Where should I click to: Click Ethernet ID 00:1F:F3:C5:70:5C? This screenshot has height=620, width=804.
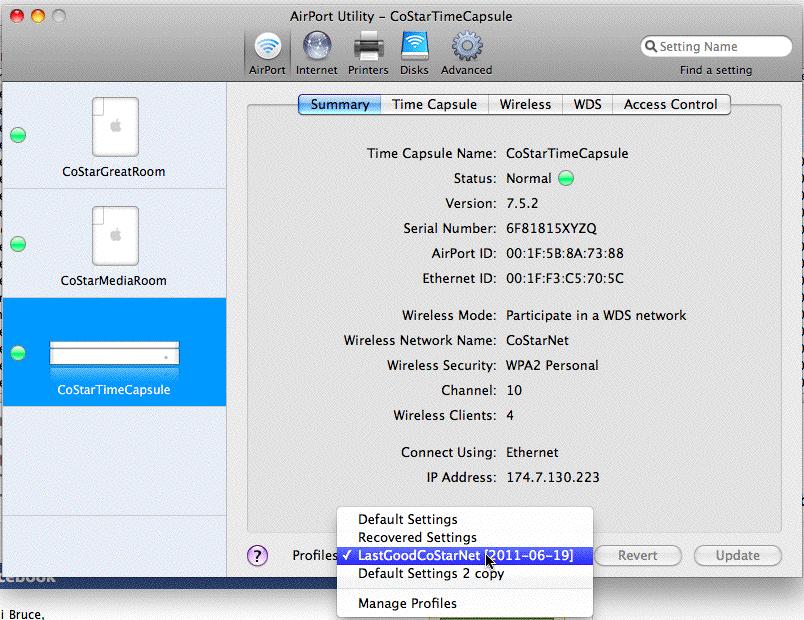pyautogui.click(x=565, y=278)
